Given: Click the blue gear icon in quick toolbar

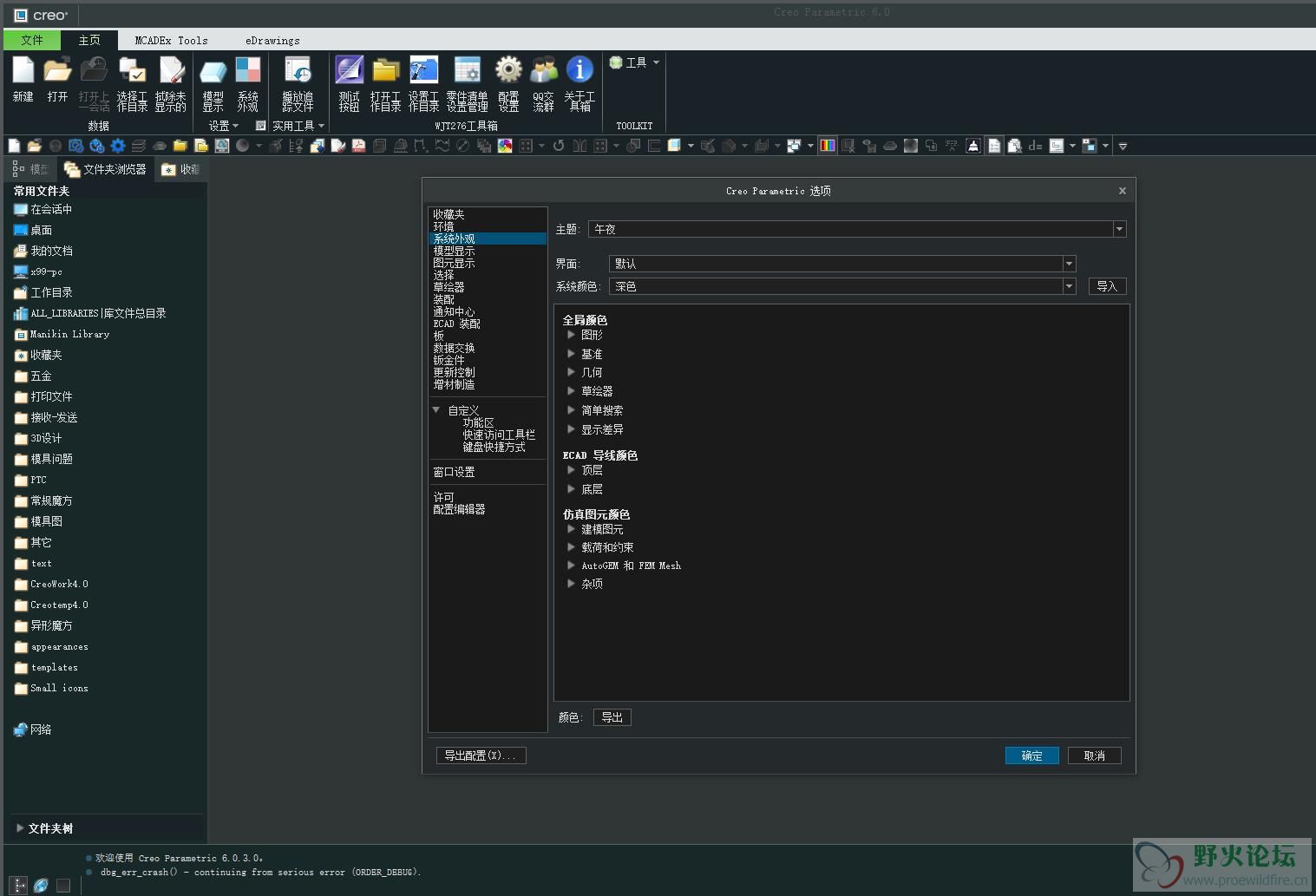Looking at the screenshot, I should (x=118, y=146).
